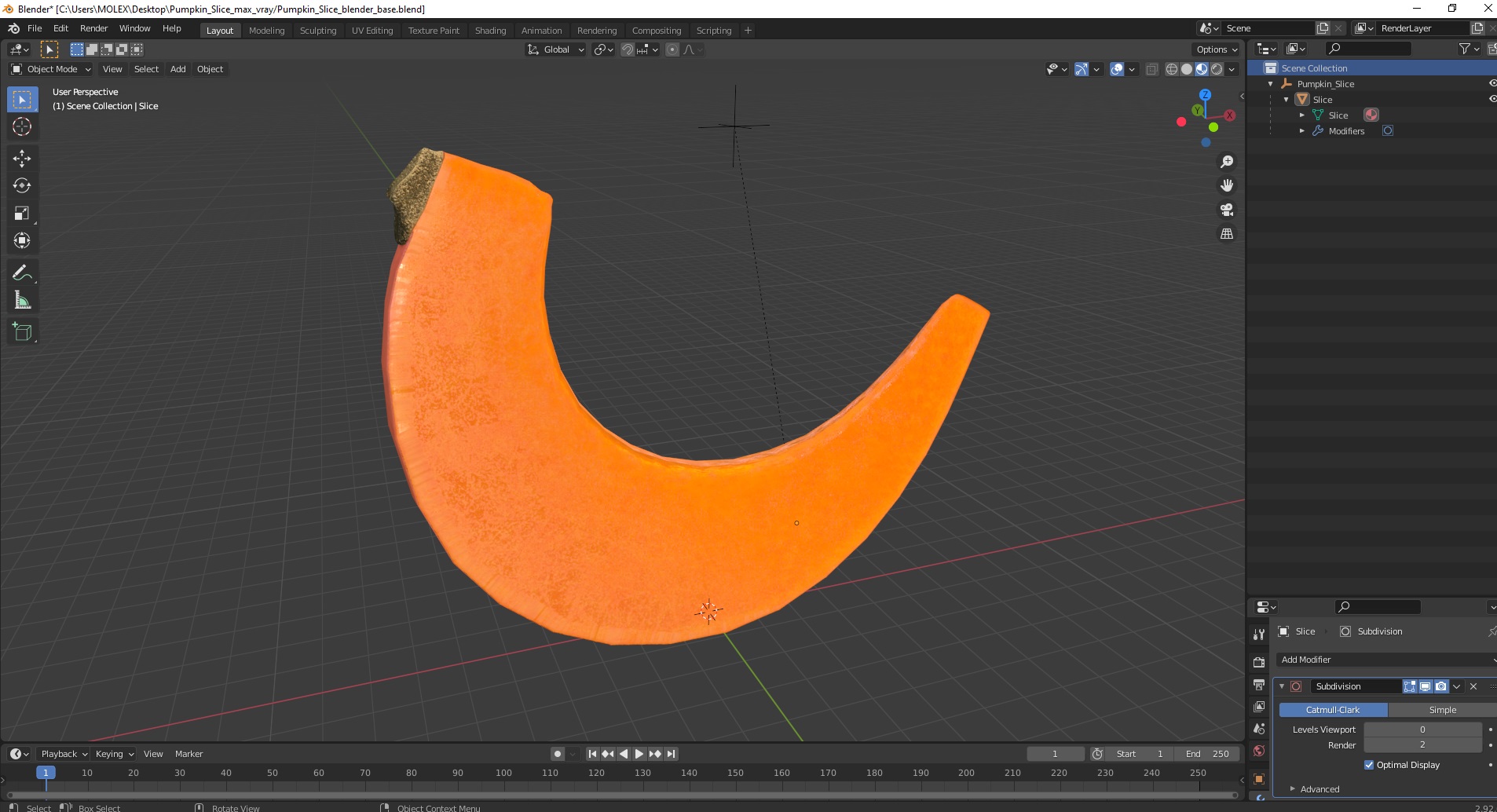Switch to material preview shading
Image resolution: width=1497 pixels, height=812 pixels.
pos(1202,69)
